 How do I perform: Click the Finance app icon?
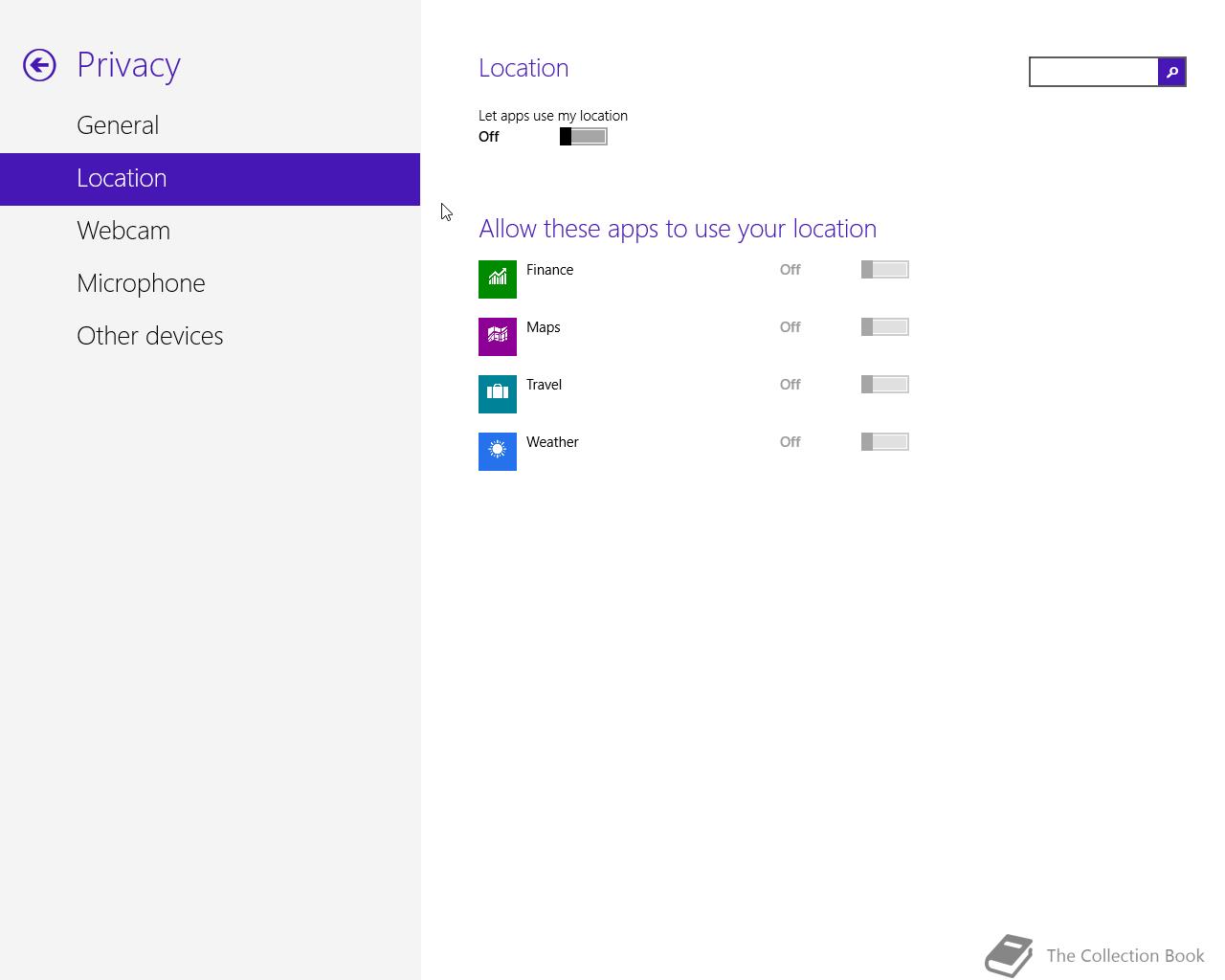[x=498, y=279]
